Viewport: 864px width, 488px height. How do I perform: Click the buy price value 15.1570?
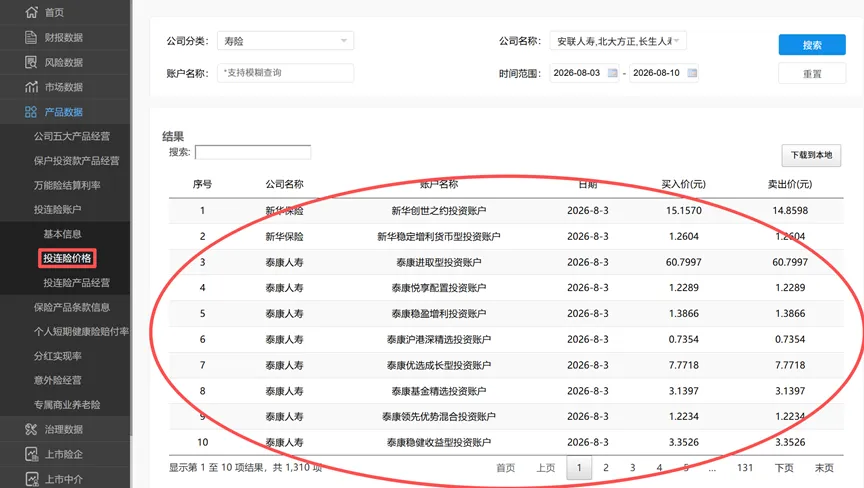[x=683, y=210]
